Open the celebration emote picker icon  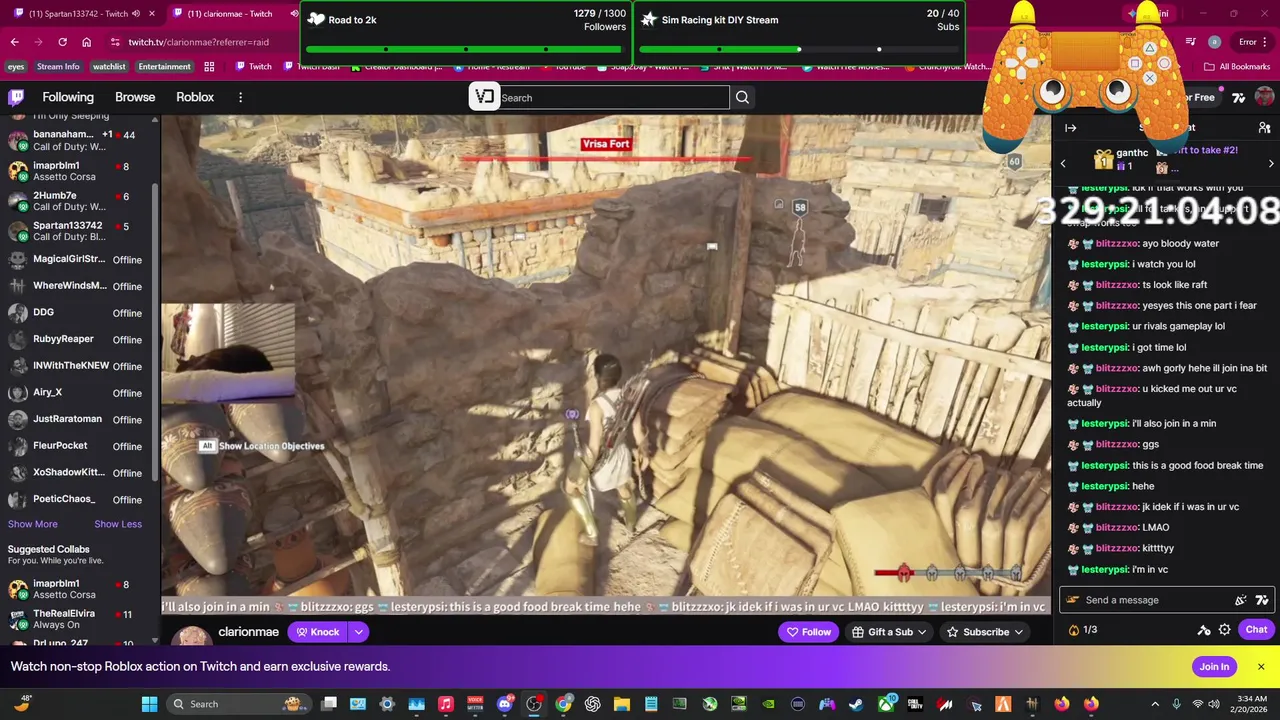click(x=1241, y=600)
